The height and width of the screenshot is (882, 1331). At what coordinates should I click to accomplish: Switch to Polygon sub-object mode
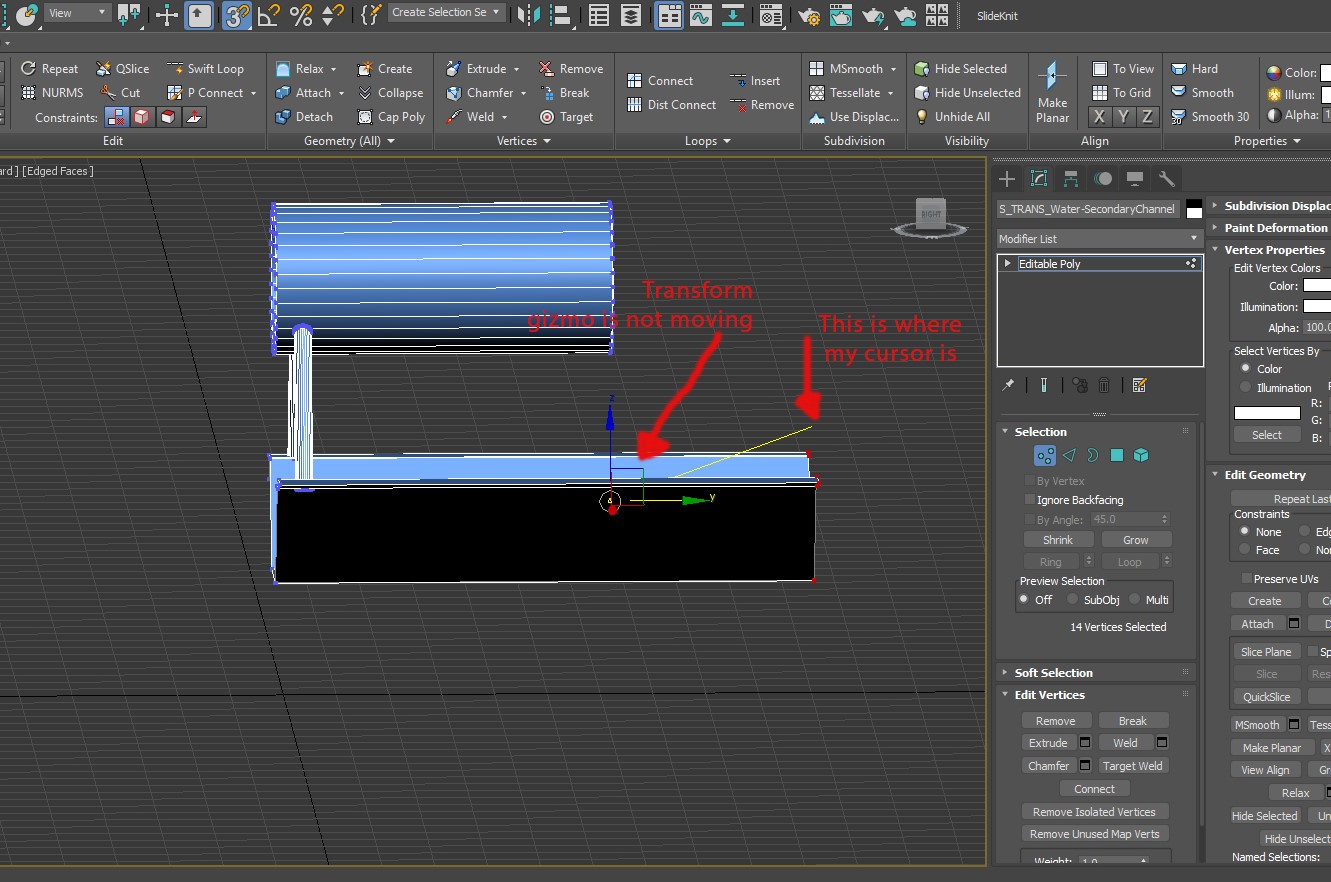click(1117, 455)
